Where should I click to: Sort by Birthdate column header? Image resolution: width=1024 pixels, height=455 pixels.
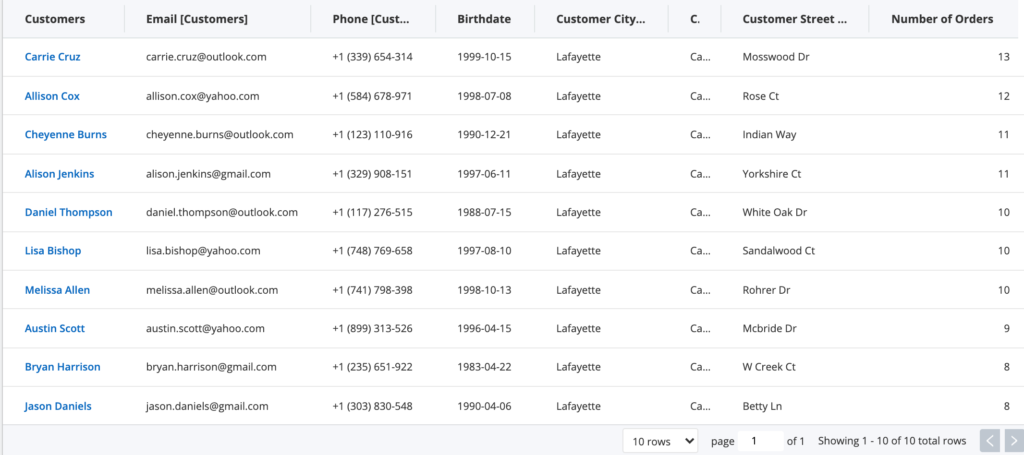tap(483, 19)
